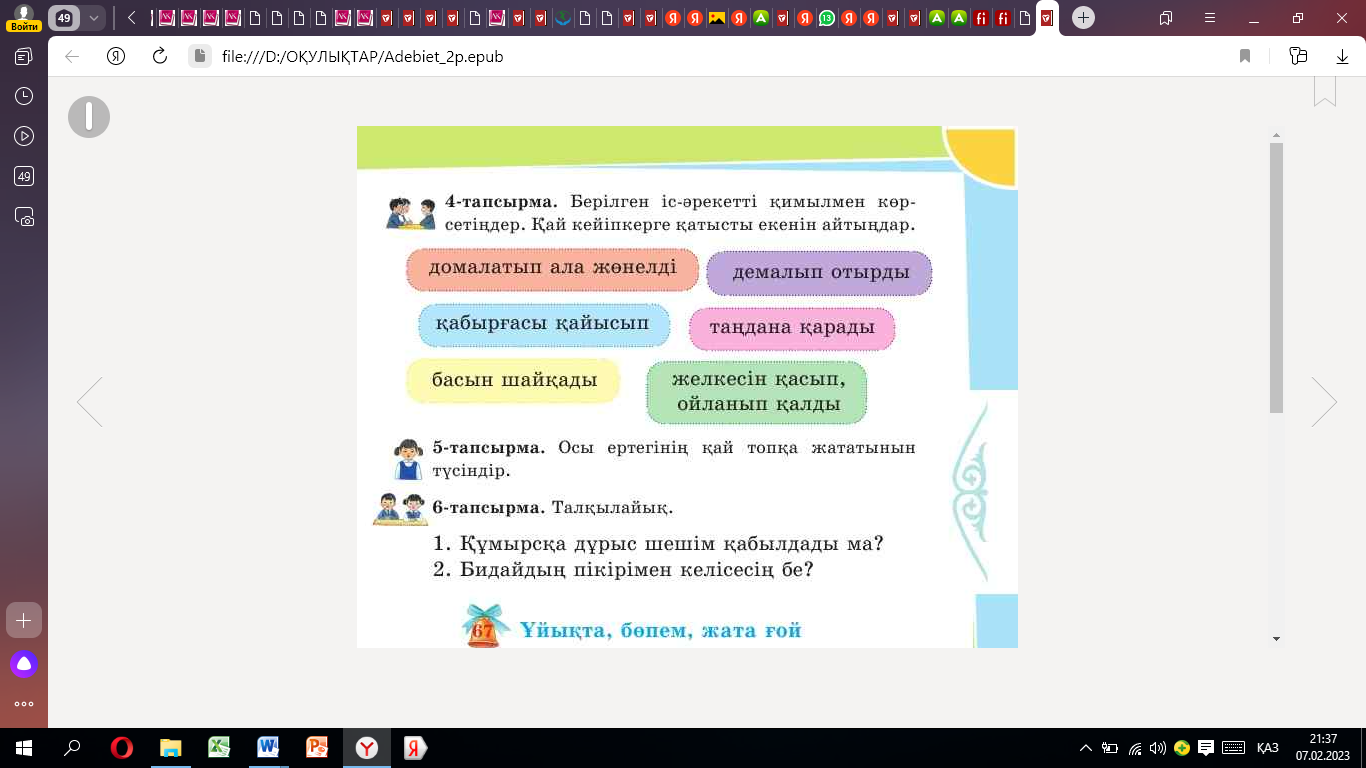Click the 6-тапсырма heading
Viewport: 1366px width, 768px height.
coord(489,508)
